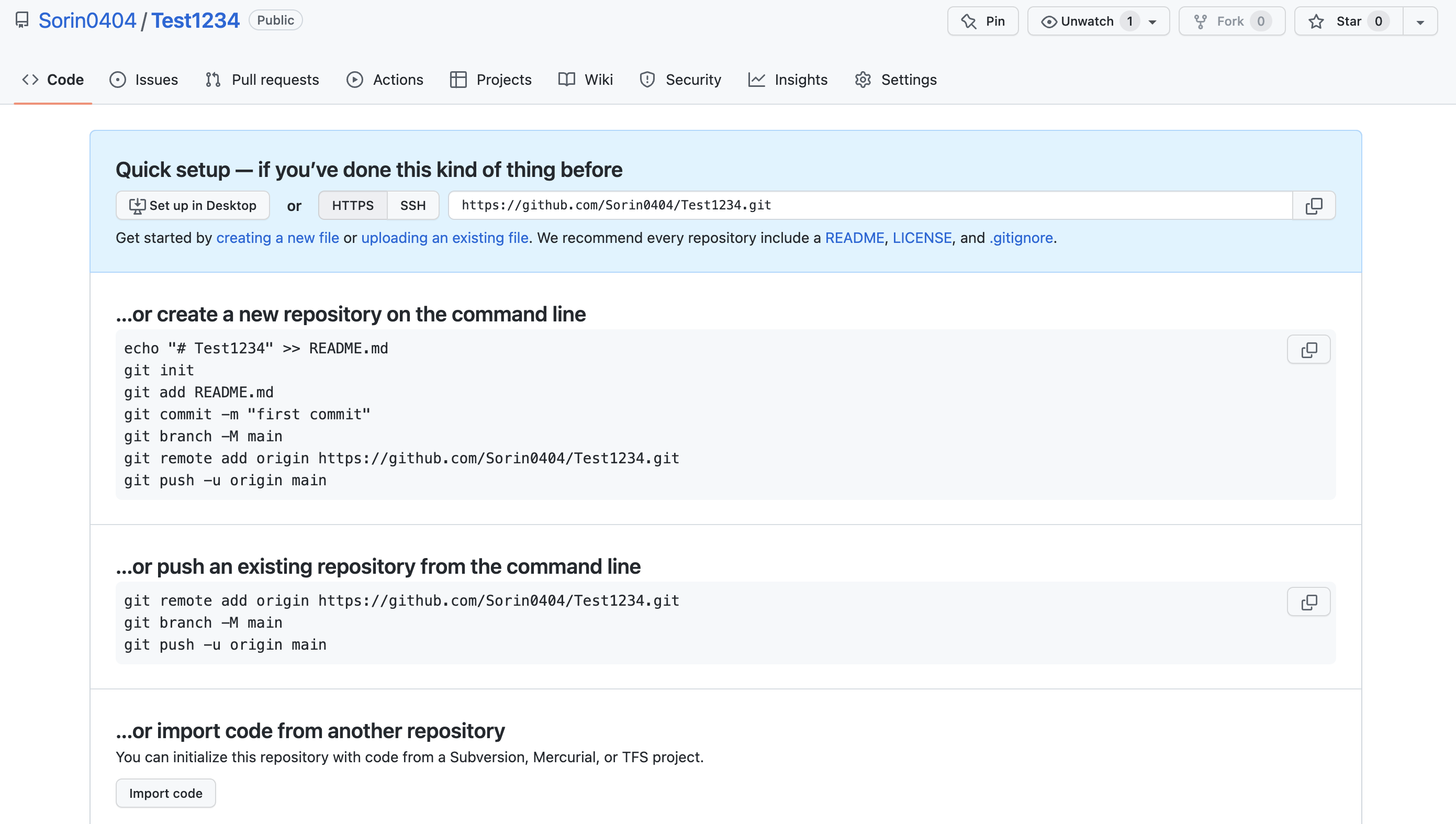Click the Pin repository button
Viewport: 1456px width, 824px height.
point(982,21)
